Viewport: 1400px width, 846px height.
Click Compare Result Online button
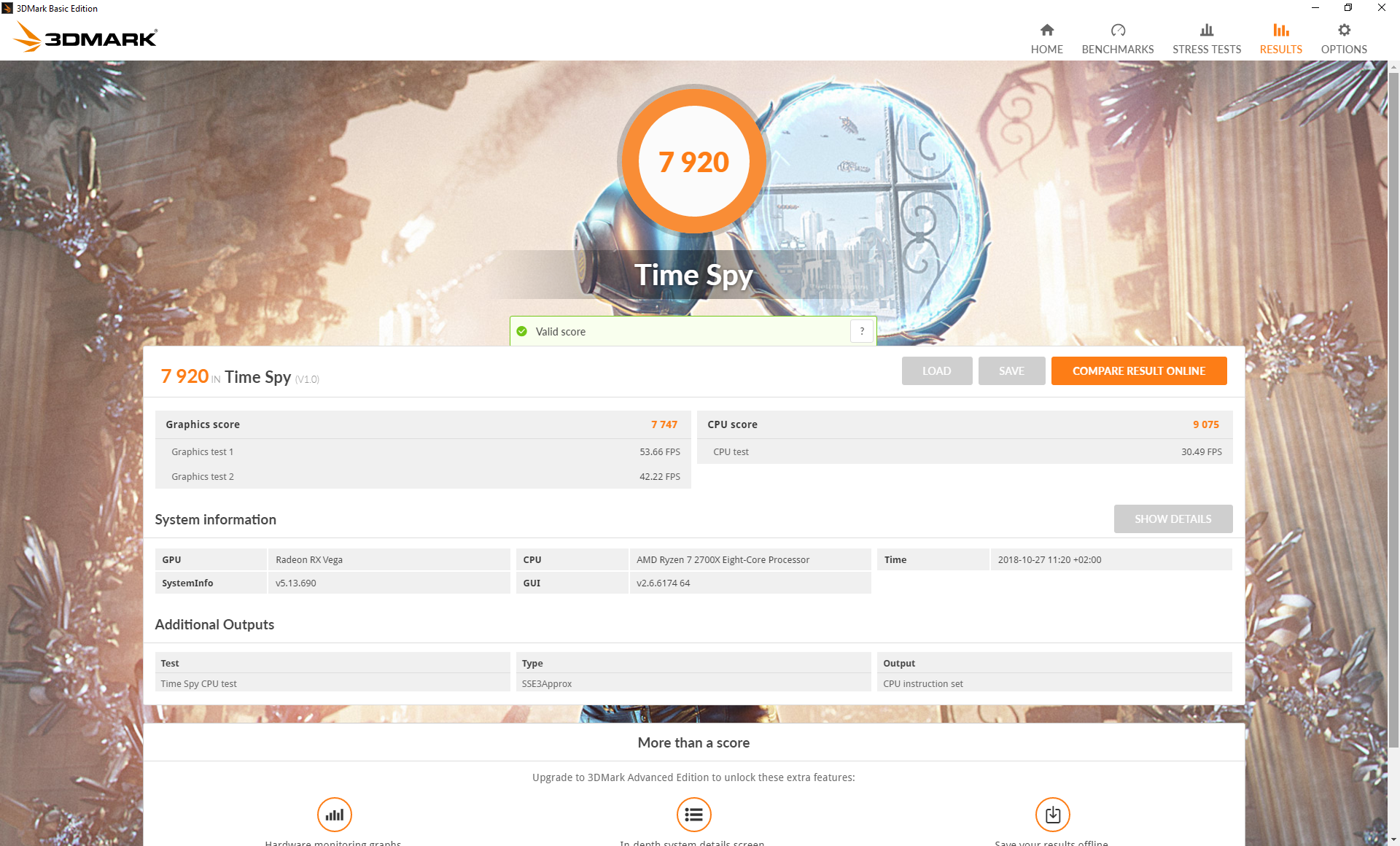[1138, 371]
